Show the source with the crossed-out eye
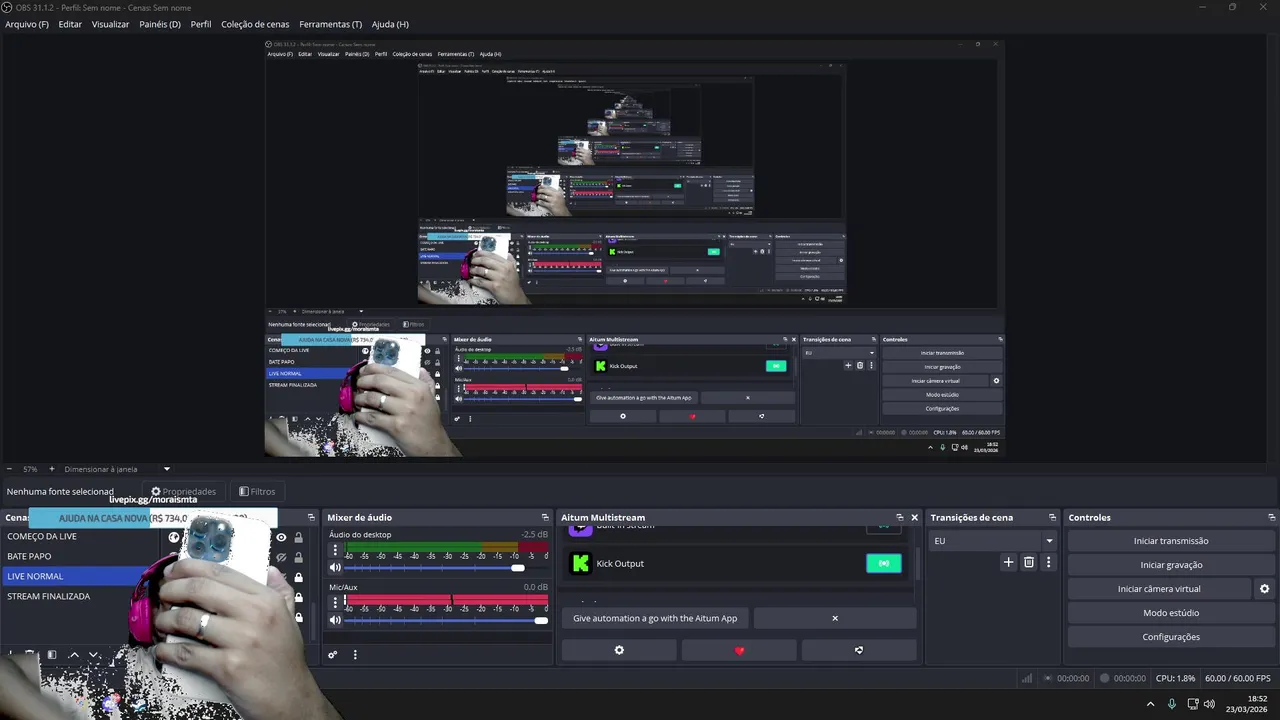The width and height of the screenshot is (1280, 720). (x=281, y=557)
